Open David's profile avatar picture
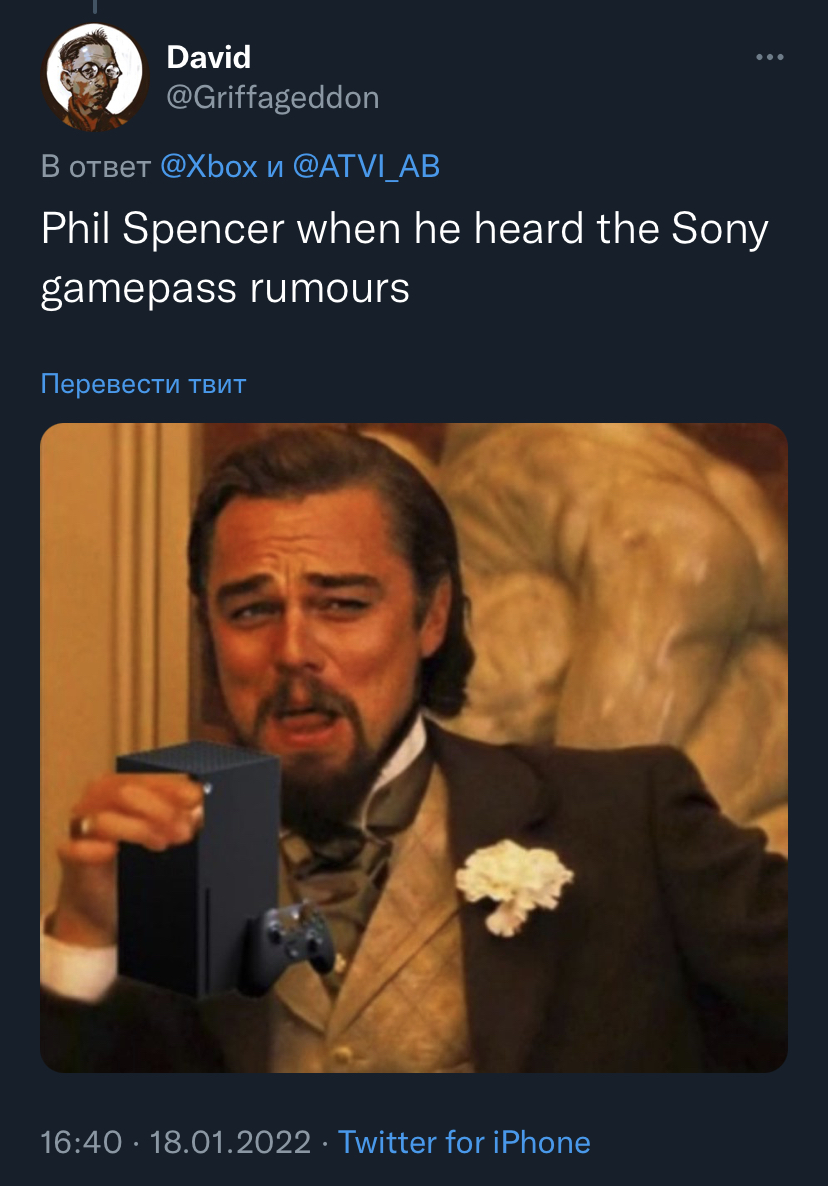 pos(95,77)
